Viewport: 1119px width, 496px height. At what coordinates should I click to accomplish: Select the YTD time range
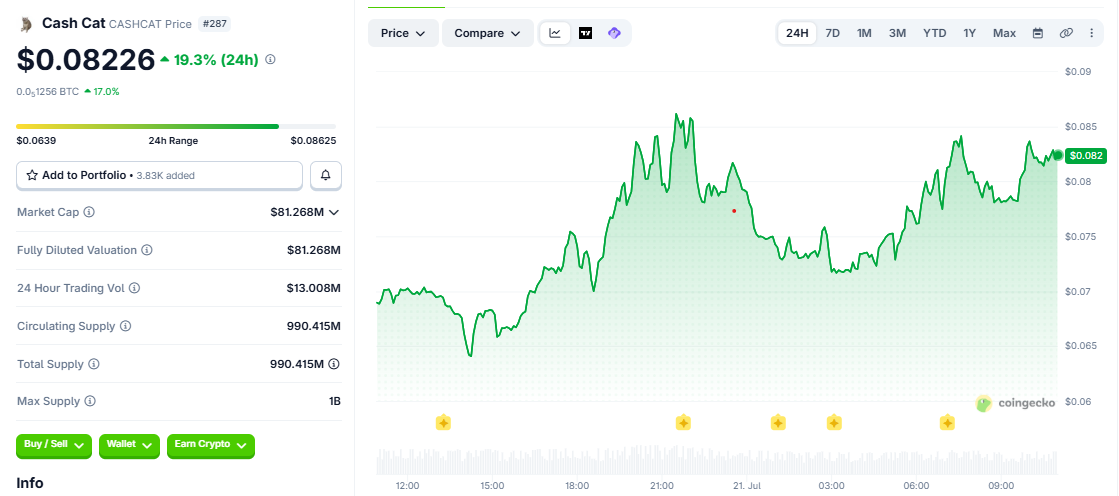[x=934, y=33]
